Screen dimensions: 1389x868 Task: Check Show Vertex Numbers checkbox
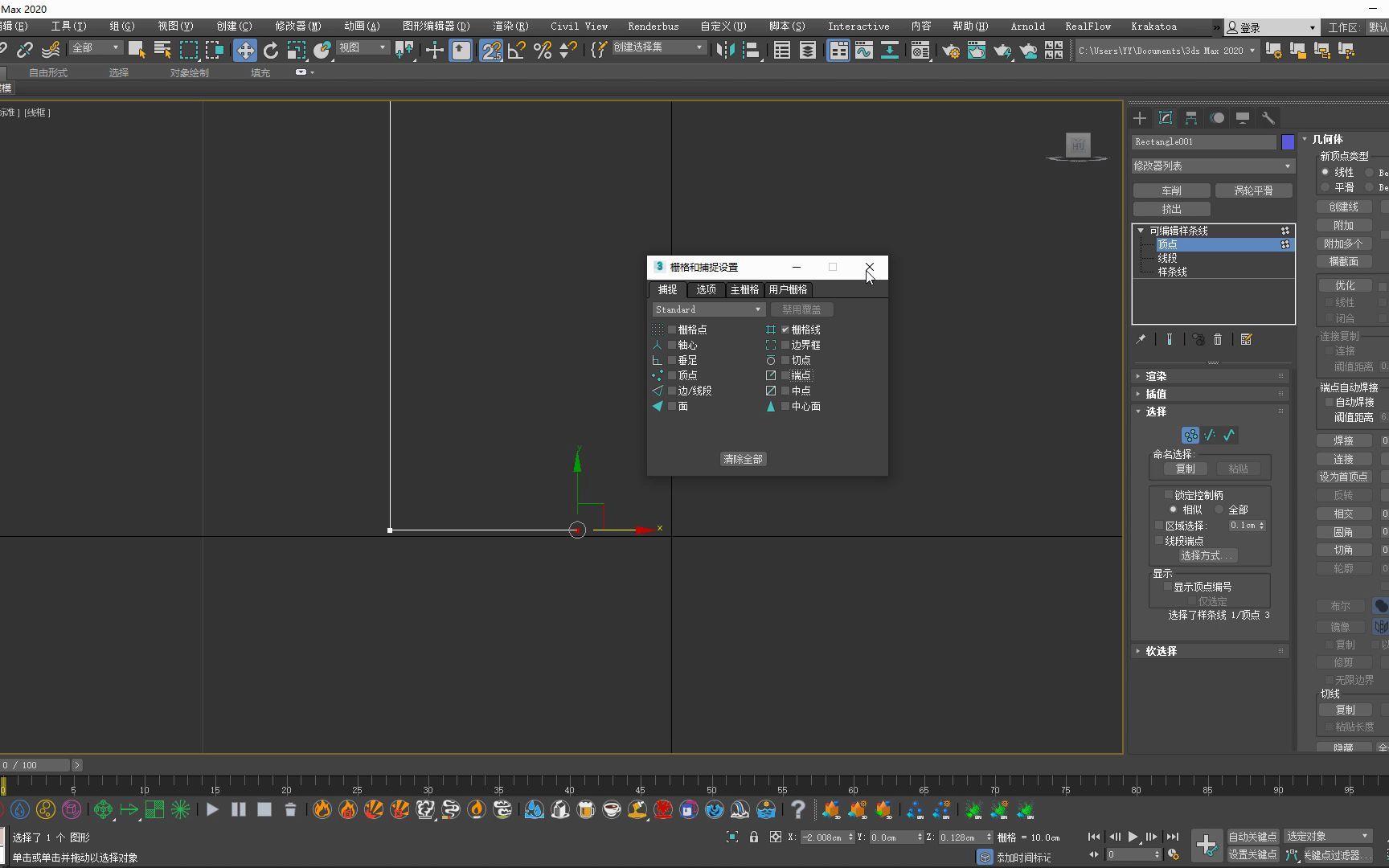1167,587
